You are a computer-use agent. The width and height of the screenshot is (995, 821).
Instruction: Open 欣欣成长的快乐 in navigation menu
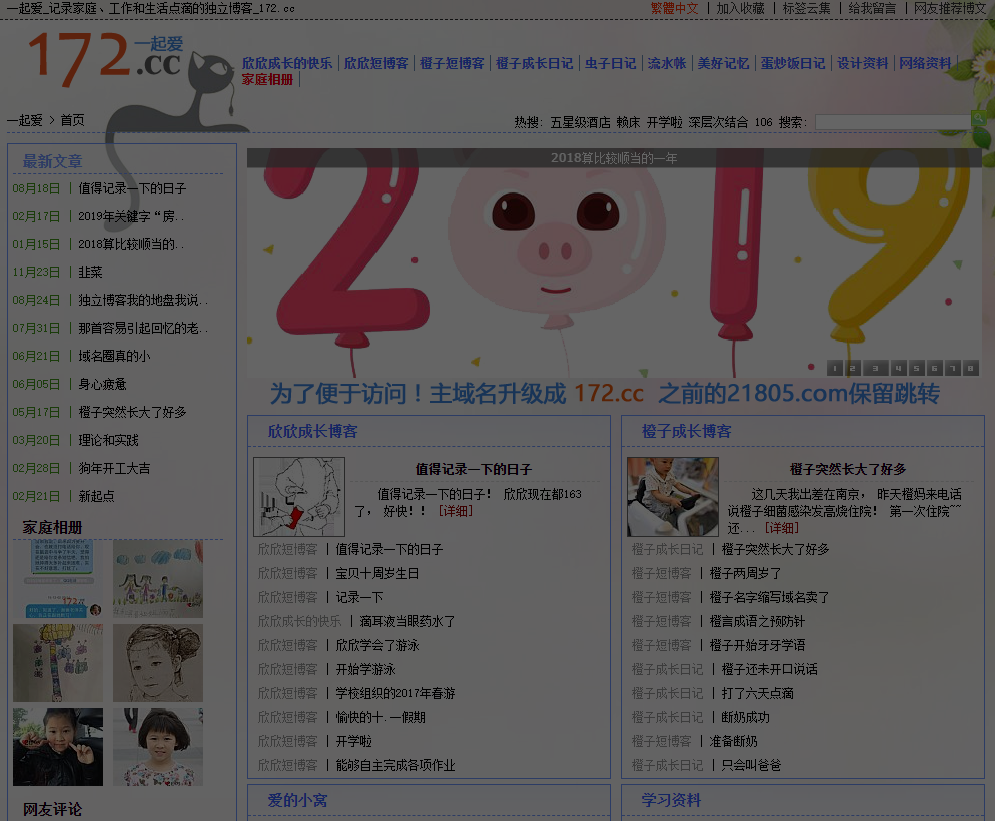tap(287, 63)
